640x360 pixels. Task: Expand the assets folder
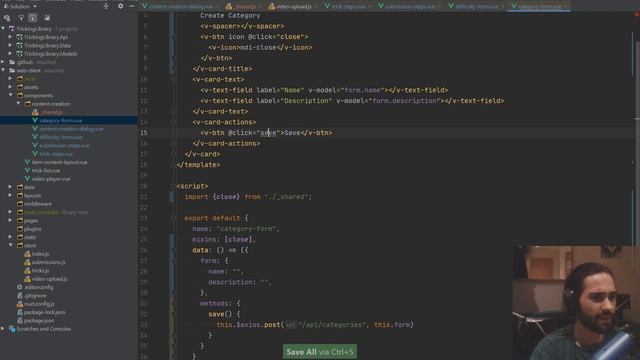click(10, 87)
